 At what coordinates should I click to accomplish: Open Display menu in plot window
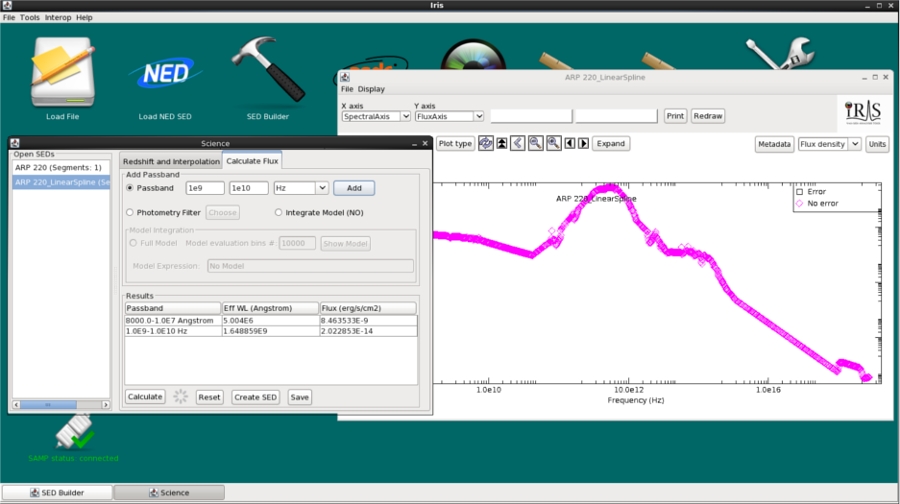371,89
